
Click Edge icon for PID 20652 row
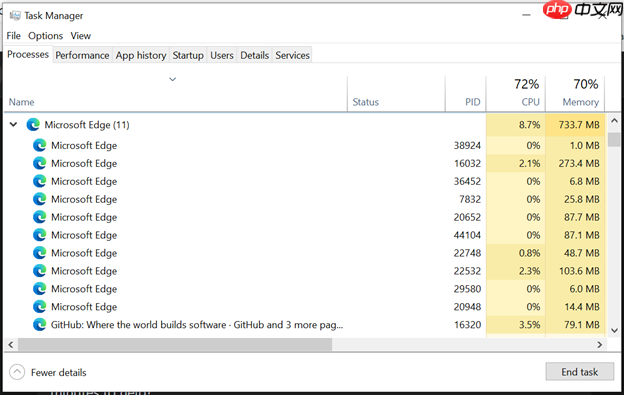[x=39, y=217]
